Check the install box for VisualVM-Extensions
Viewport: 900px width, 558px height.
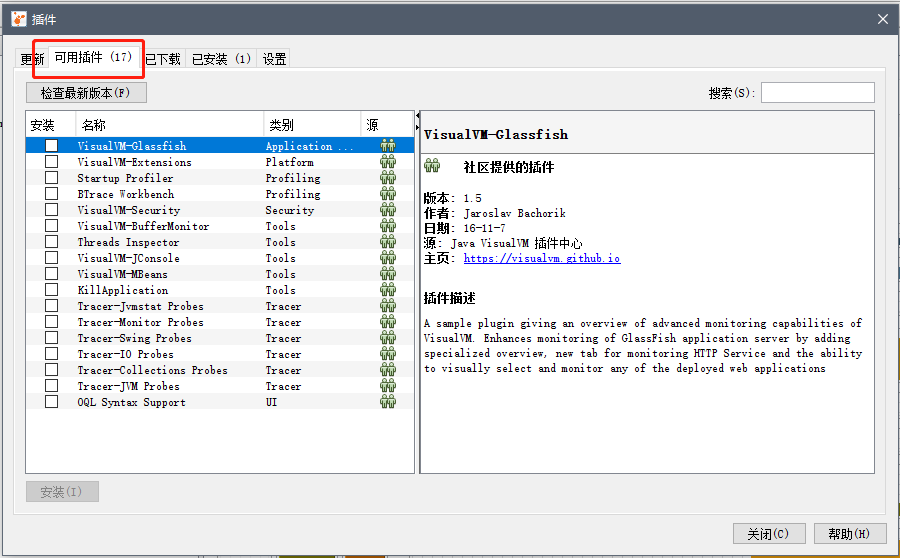52,162
